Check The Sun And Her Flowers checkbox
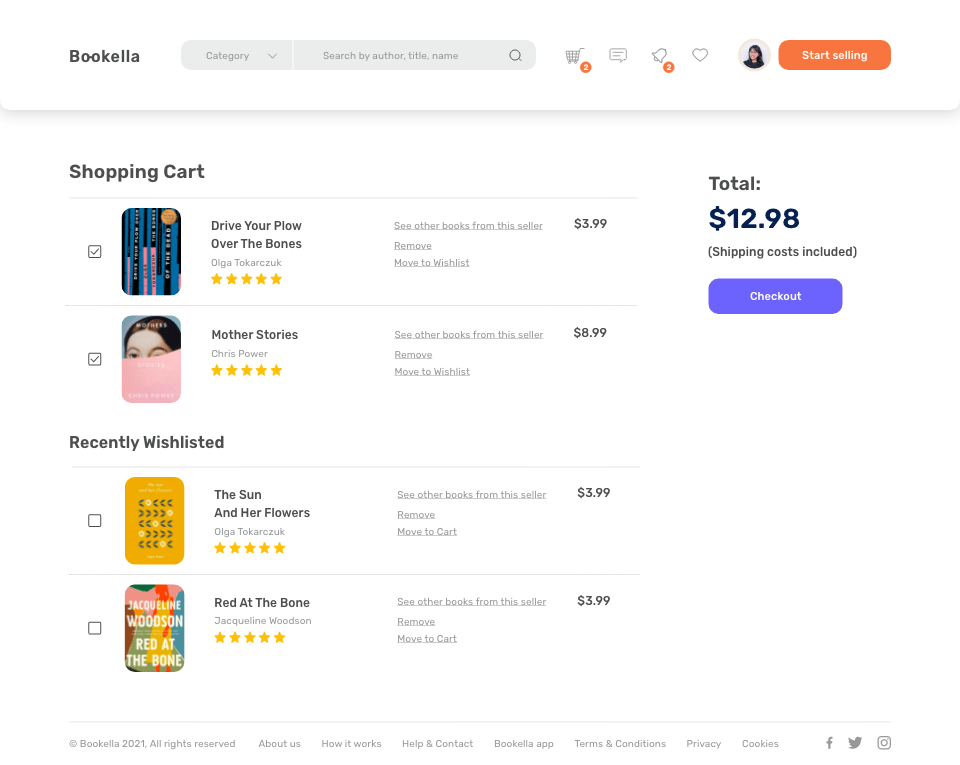The image size is (960, 765). click(94, 521)
